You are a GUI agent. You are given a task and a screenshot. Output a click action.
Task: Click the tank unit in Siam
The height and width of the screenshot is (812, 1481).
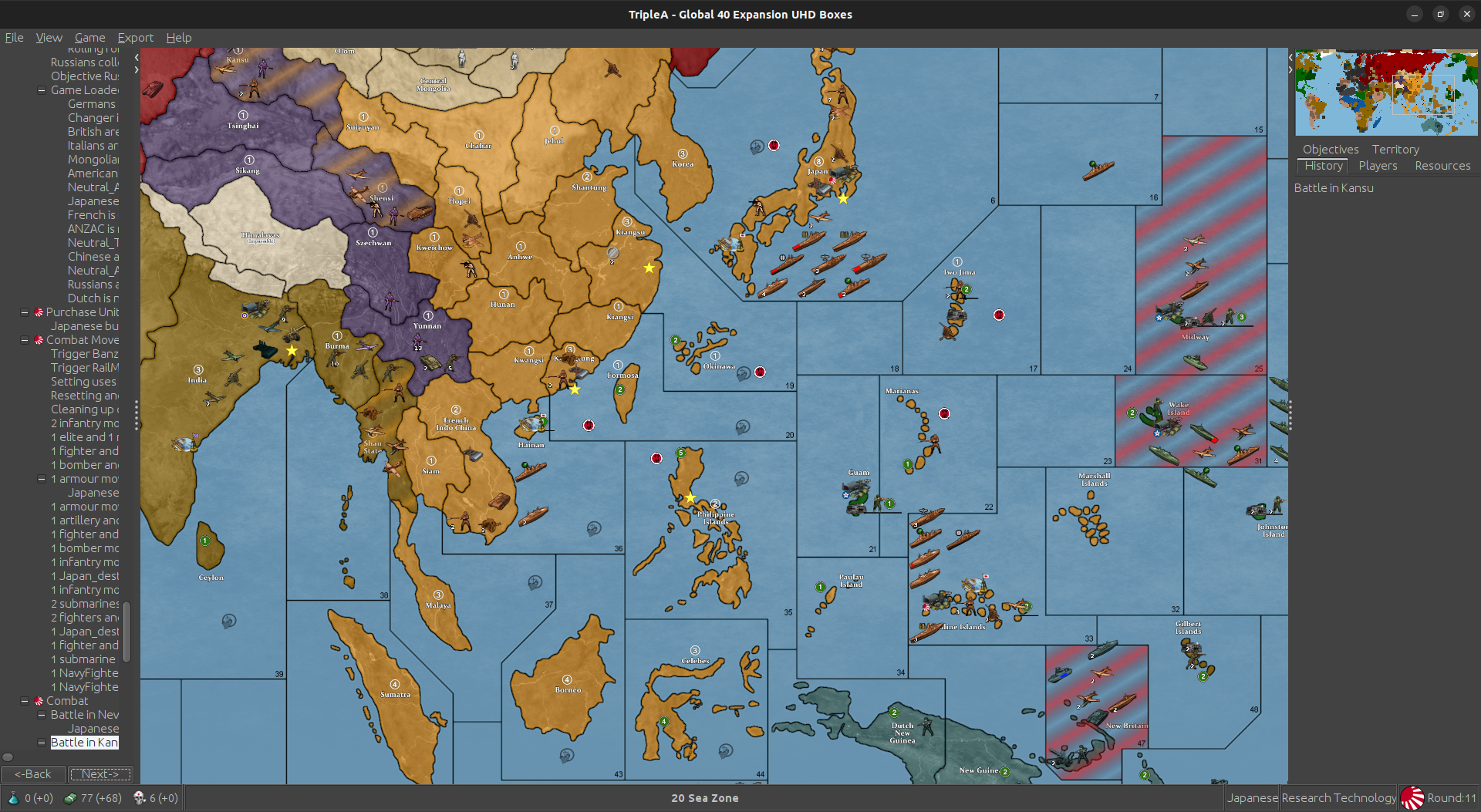[x=500, y=500]
